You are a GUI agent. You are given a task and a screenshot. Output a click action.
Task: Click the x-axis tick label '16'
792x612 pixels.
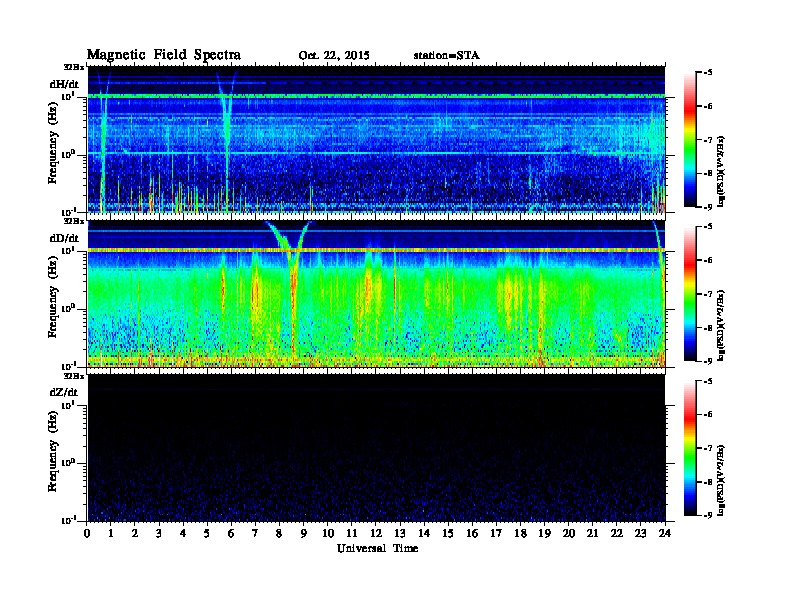point(472,533)
